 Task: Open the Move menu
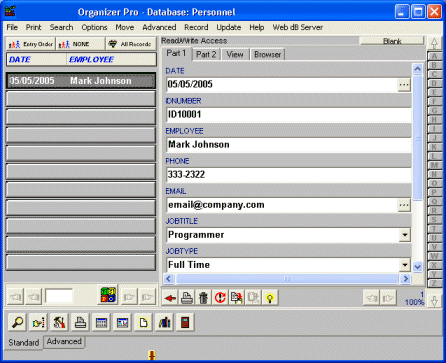pyautogui.click(x=125, y=27)
